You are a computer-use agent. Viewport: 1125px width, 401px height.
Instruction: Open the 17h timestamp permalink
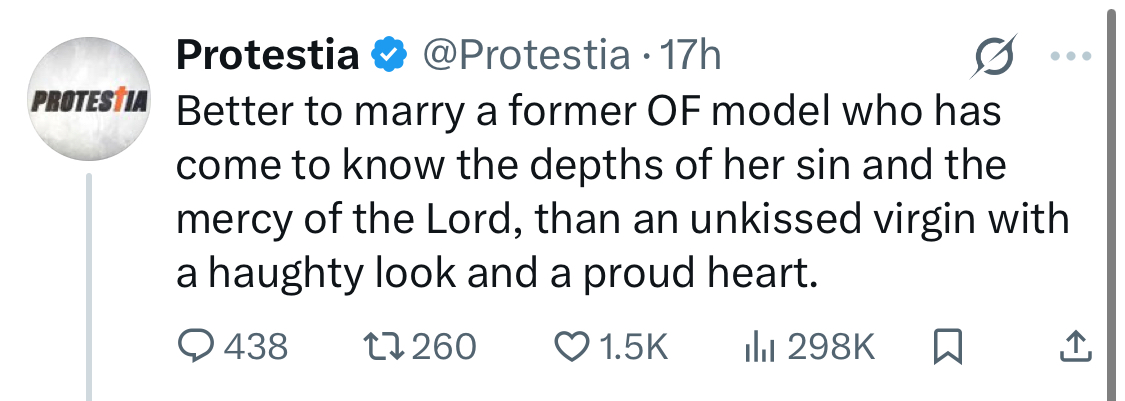(x=691, y=56)
